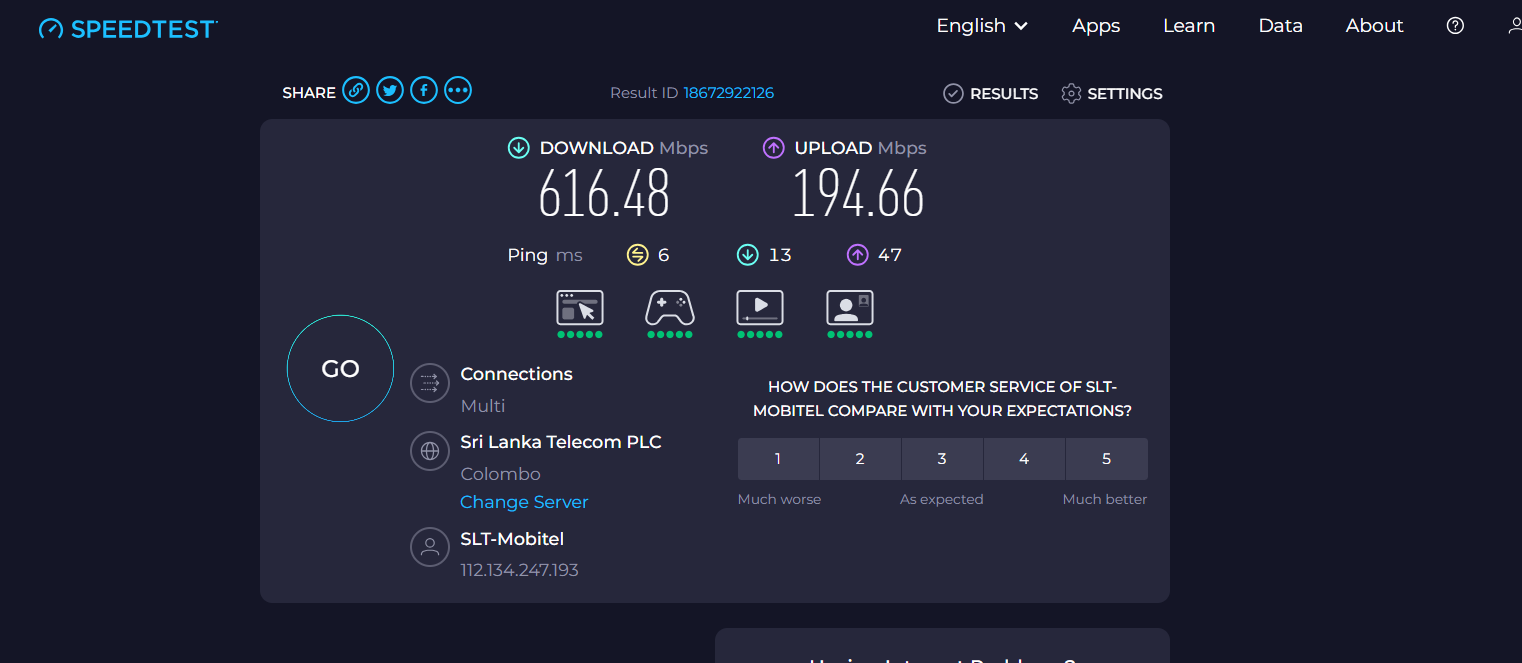Open Result ID 18672922126 link

tap(728, 93)
